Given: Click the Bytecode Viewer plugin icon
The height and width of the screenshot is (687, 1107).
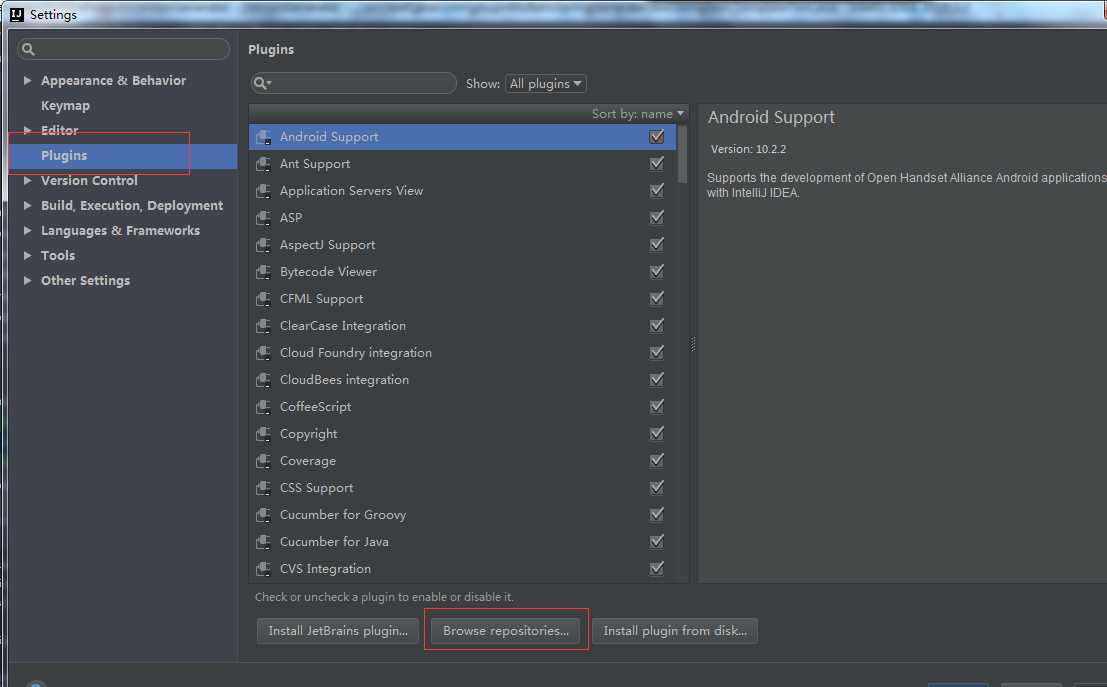Looking at the screenshot, I should [263, 272].
